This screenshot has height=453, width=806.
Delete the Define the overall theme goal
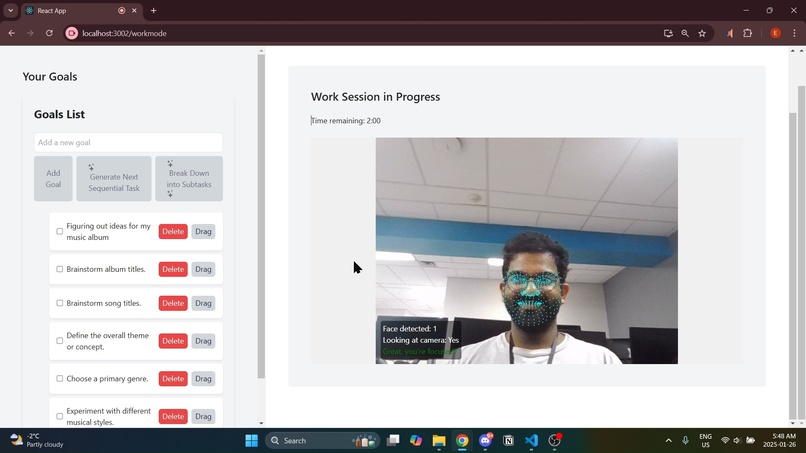coord(173,341)
